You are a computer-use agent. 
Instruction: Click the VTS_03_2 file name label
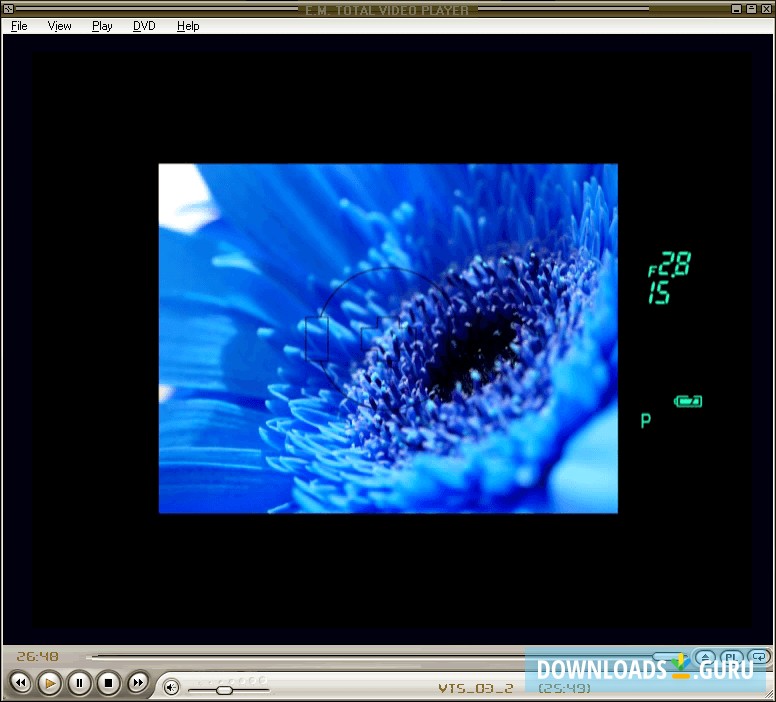[x=476, y=688]
